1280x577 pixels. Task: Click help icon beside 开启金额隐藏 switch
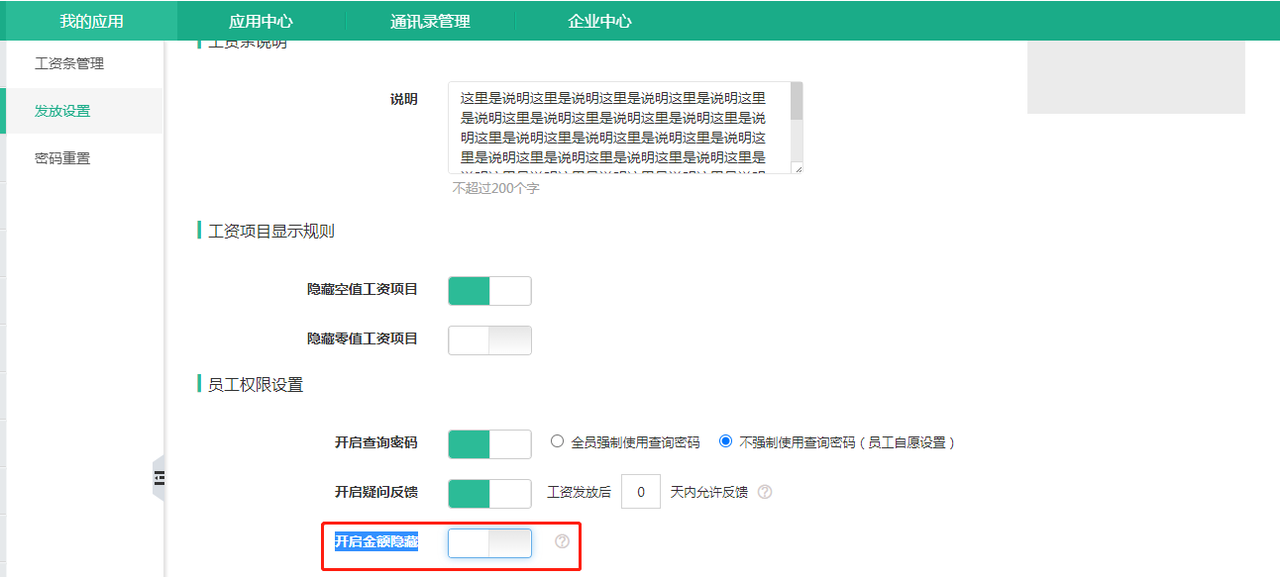click(562, 541)
